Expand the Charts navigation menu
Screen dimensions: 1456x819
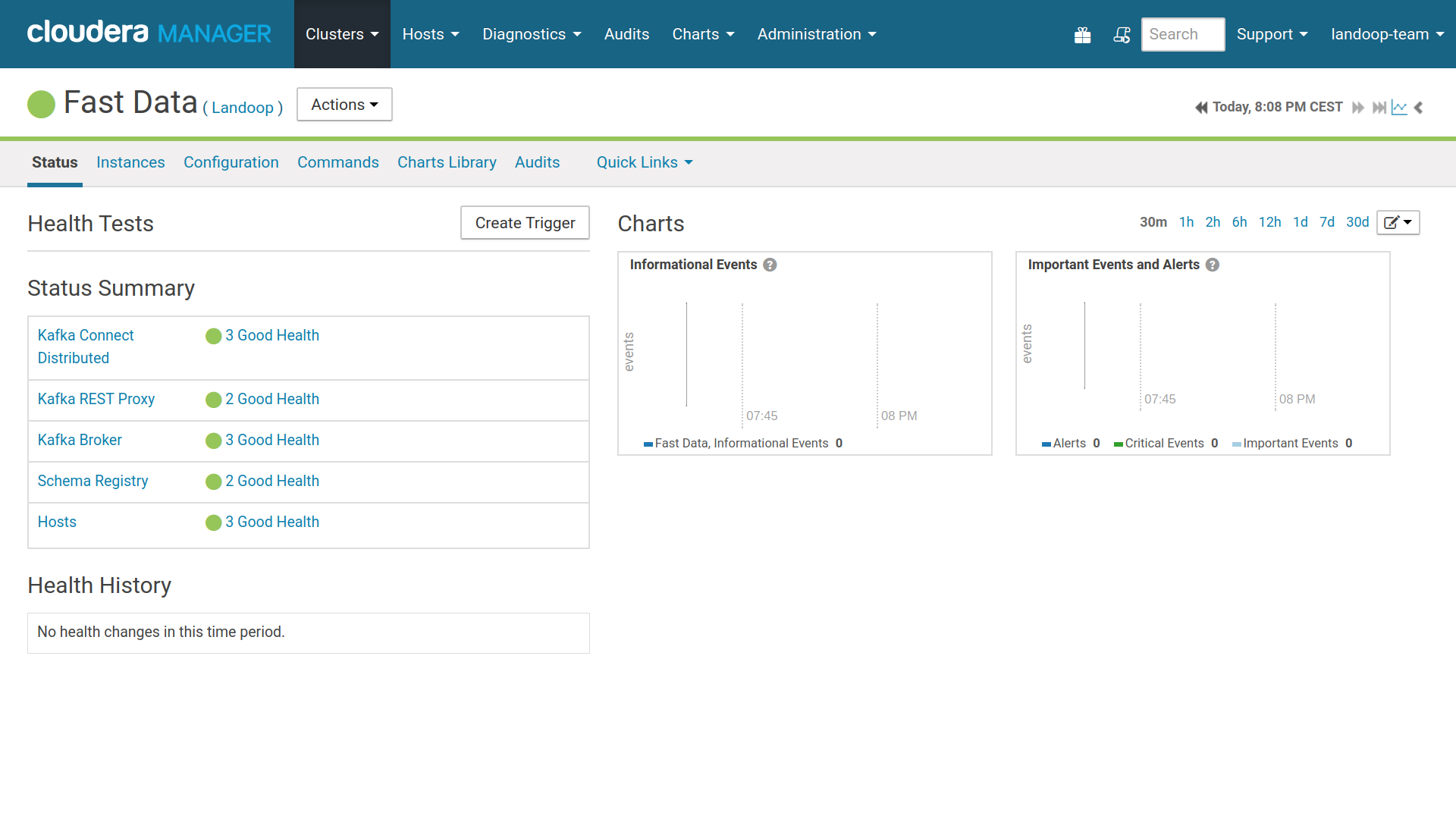click(703, 34)
